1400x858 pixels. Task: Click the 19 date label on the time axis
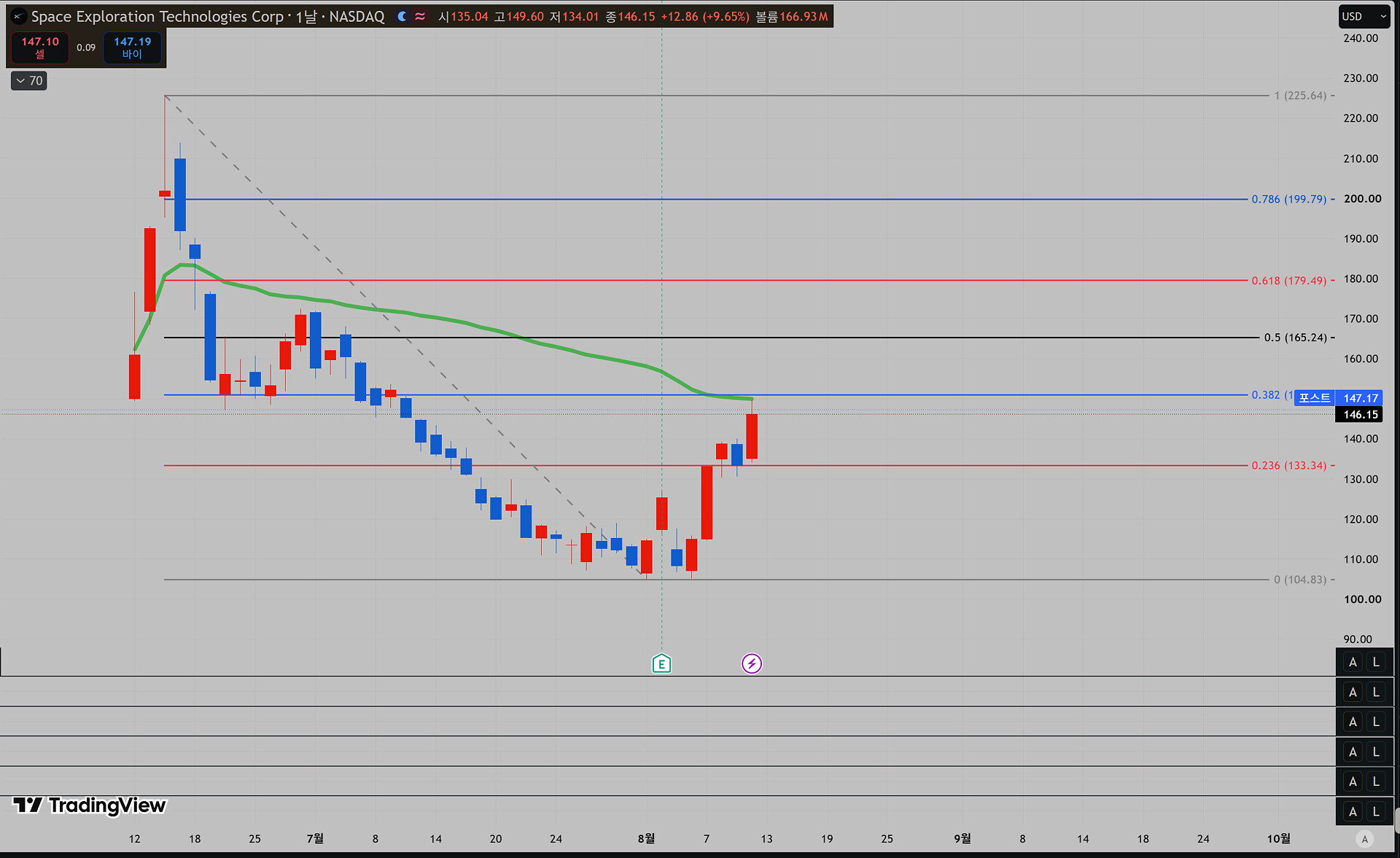(827, 839)
